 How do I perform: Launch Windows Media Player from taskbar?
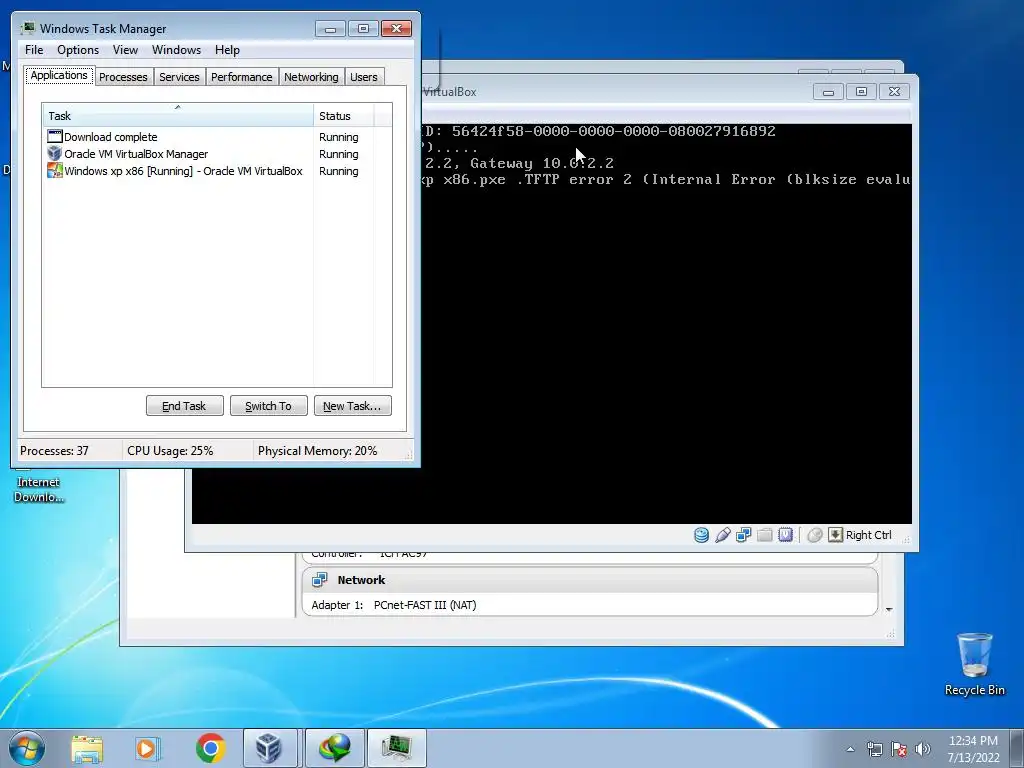148,748
